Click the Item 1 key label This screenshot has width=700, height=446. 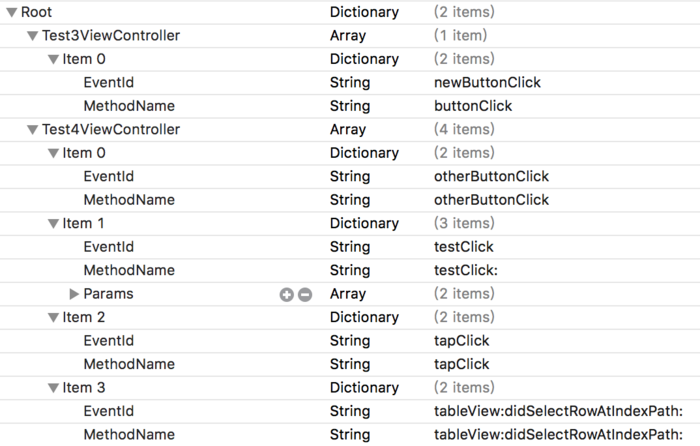(x=83, y=223)
